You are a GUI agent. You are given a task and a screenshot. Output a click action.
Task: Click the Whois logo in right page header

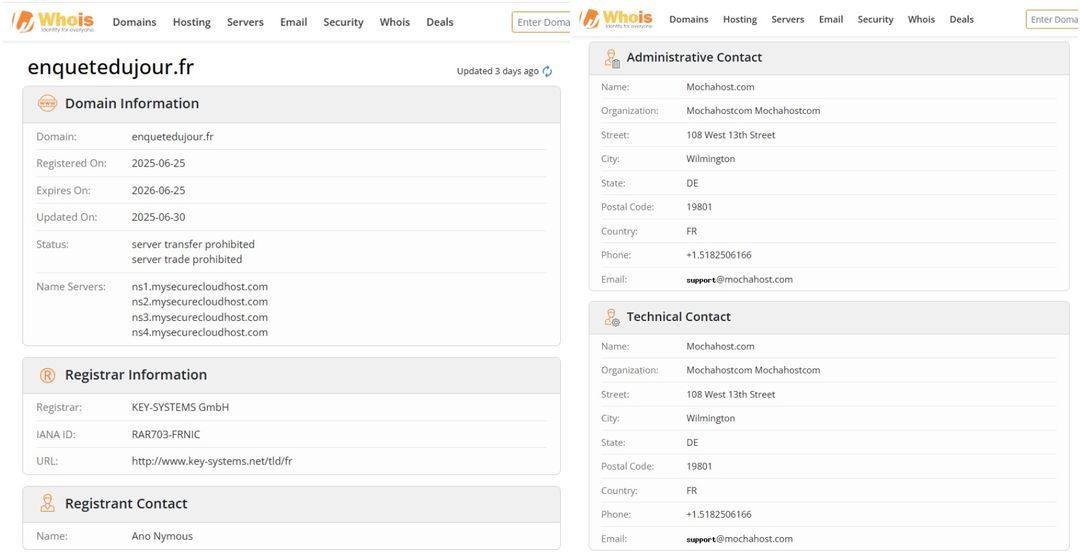pyautogui.click(x=618, y=19)
